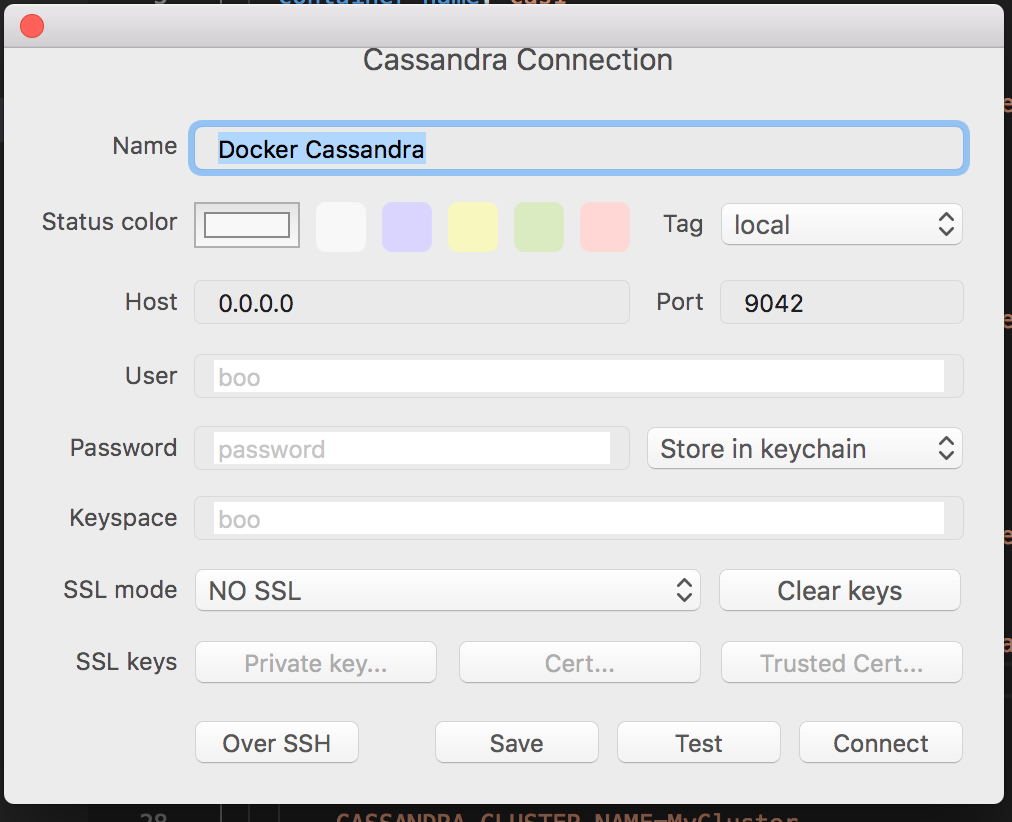Close the Cassandra Connection window
This screenshot has width=1012, height=822.
click(32, 26)
